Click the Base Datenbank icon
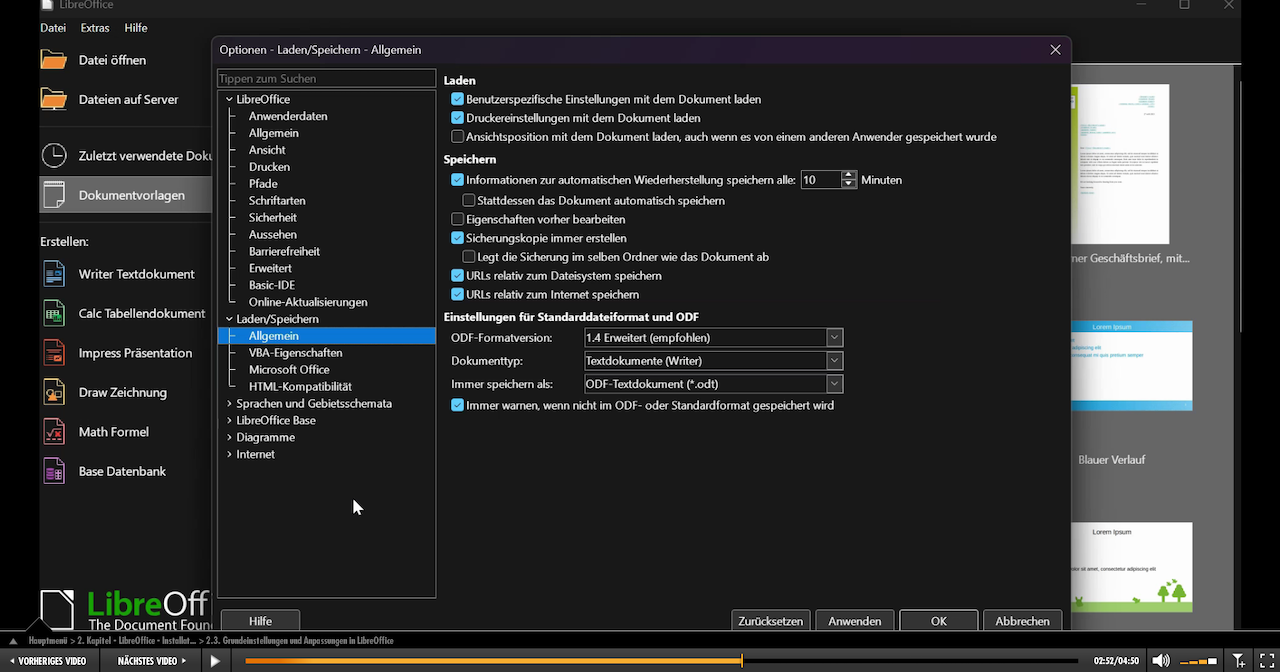This screenshot has width=1280, height=672. [53, 471]
